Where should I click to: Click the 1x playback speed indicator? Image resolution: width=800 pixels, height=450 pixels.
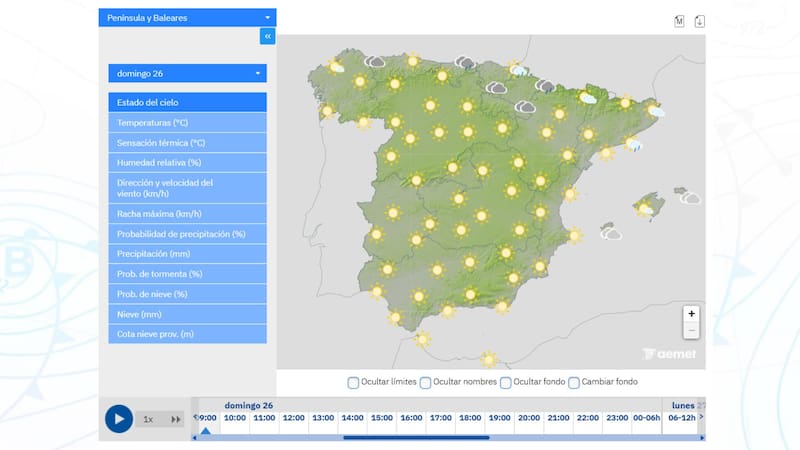coord(148,419)
